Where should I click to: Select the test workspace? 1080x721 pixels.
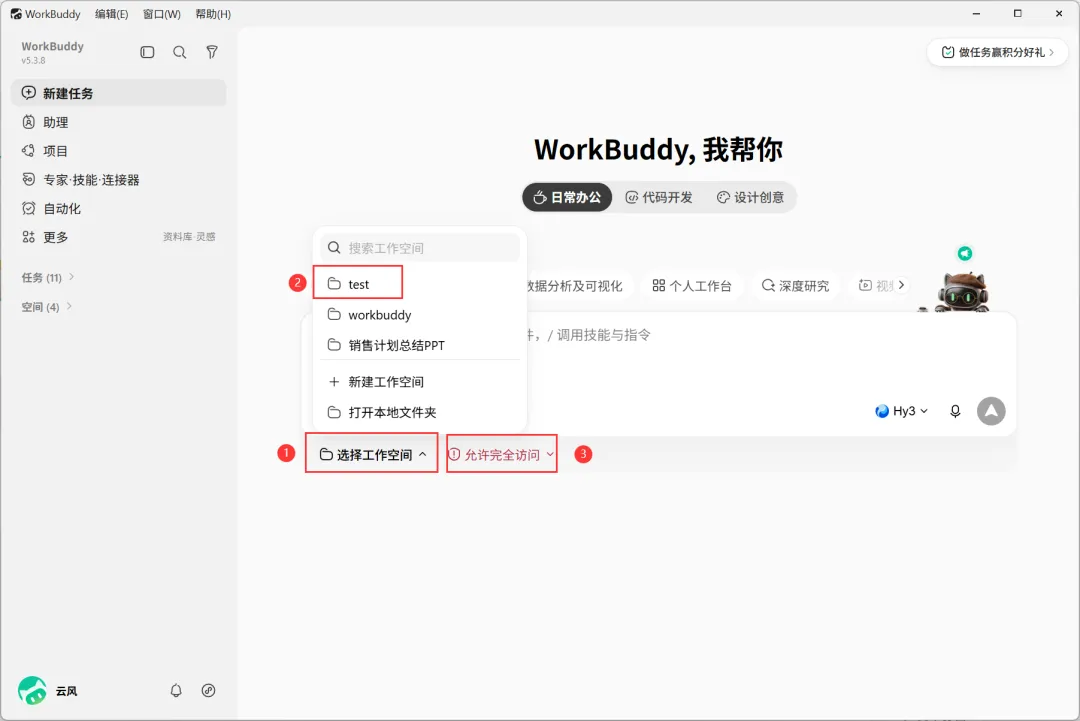pyautogui.click(x=419, y=284)
